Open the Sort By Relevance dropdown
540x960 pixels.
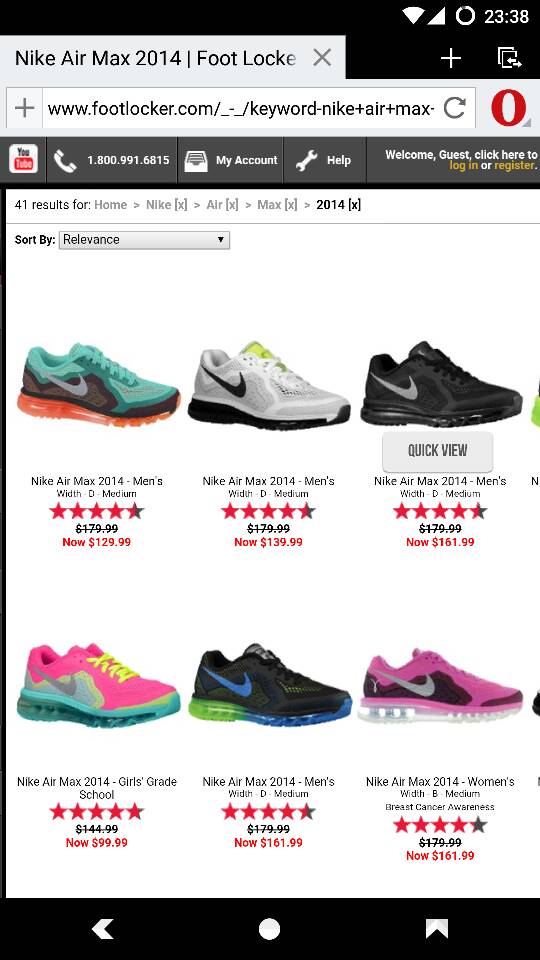click(x=144, y=240)
